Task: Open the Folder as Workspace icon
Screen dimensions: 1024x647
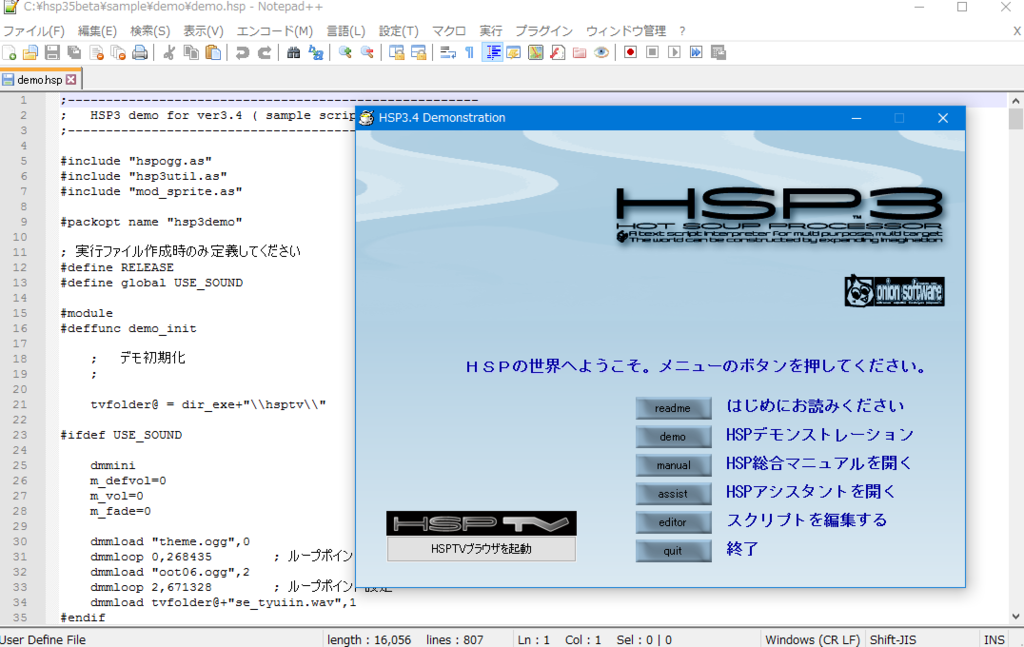Action: point(579,53)
